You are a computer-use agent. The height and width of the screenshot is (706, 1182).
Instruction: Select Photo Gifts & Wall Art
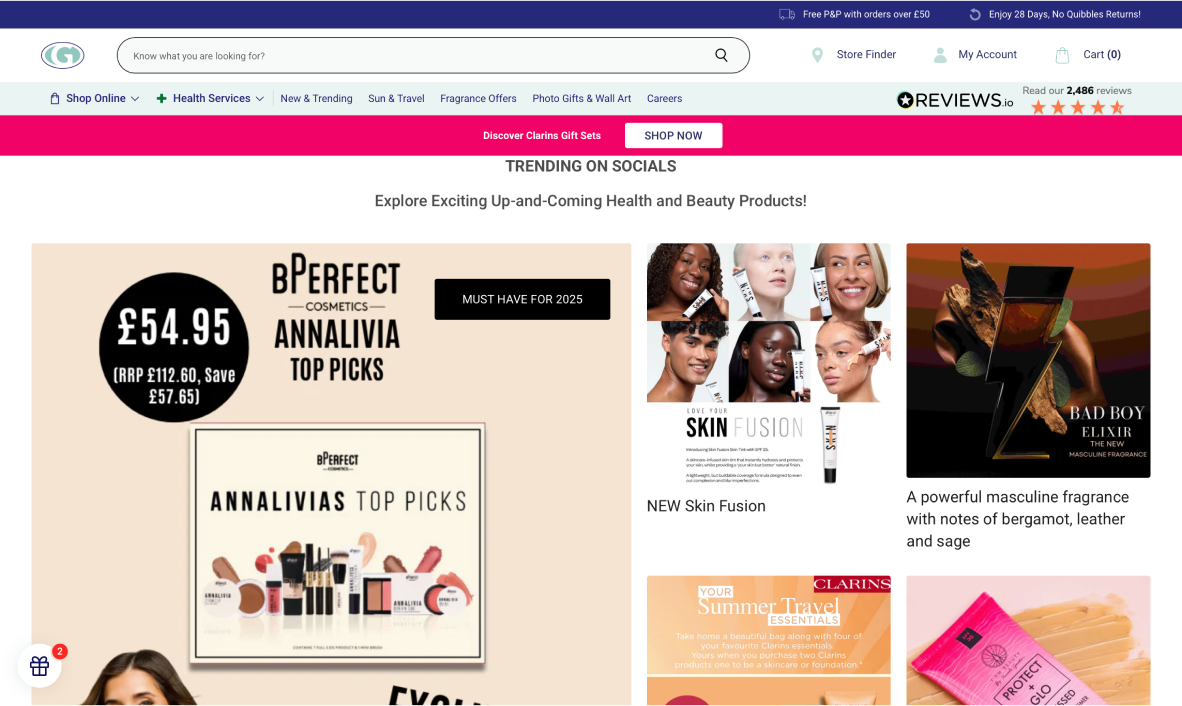pyautogui.click(x=581, y=99)
